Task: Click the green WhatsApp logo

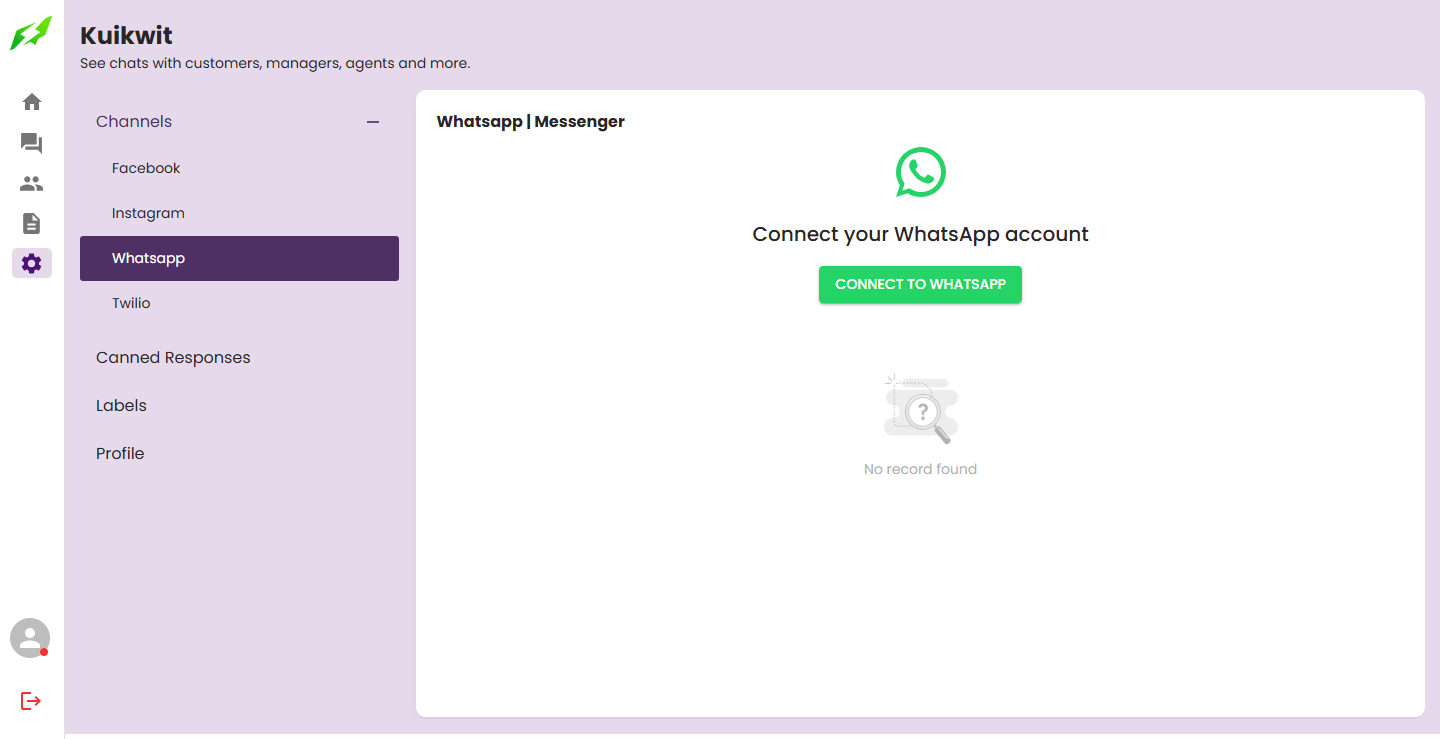Action: click(x=920, y=173)
